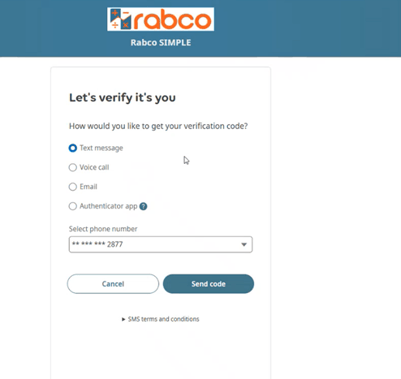Pick the Authenticator app radio button
401x379 pixels.
coord(73,206)
